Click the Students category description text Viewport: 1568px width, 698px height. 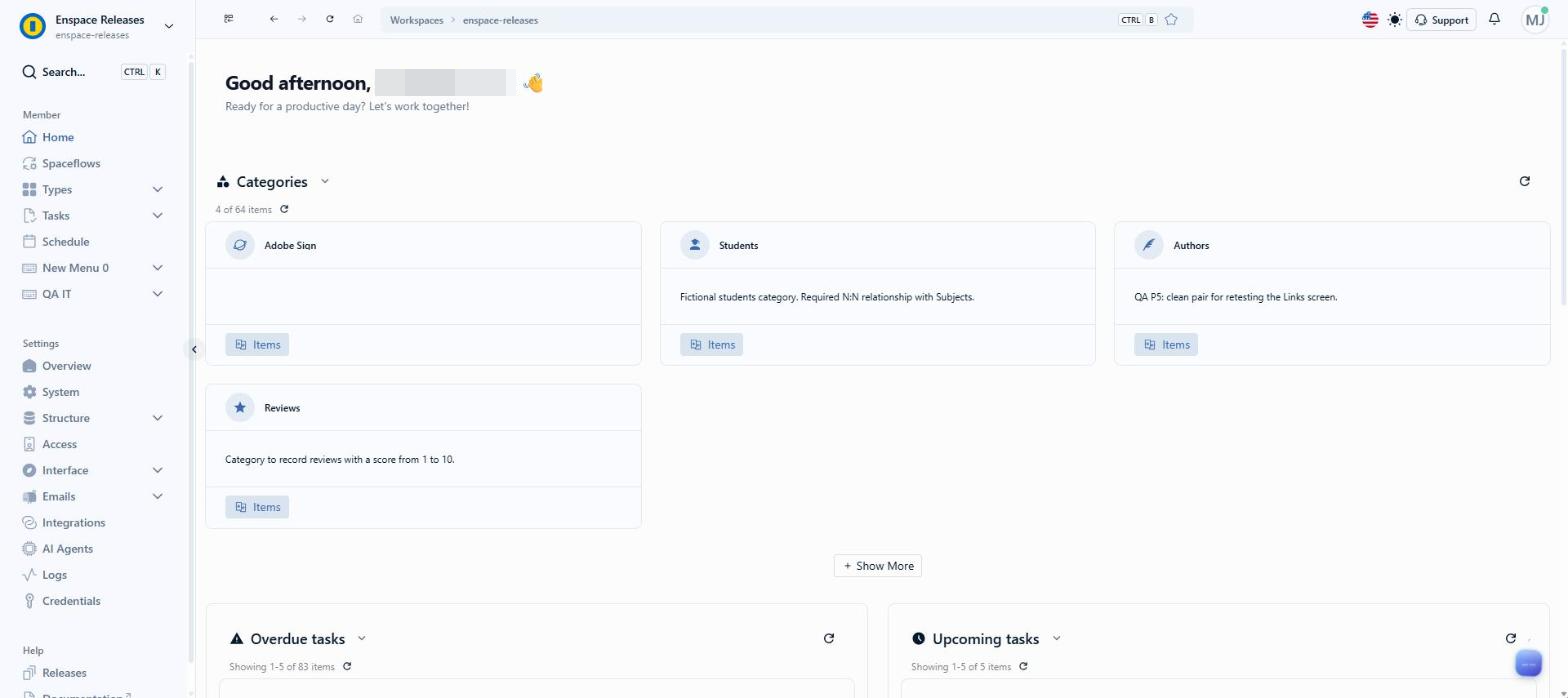pos(827,297)
